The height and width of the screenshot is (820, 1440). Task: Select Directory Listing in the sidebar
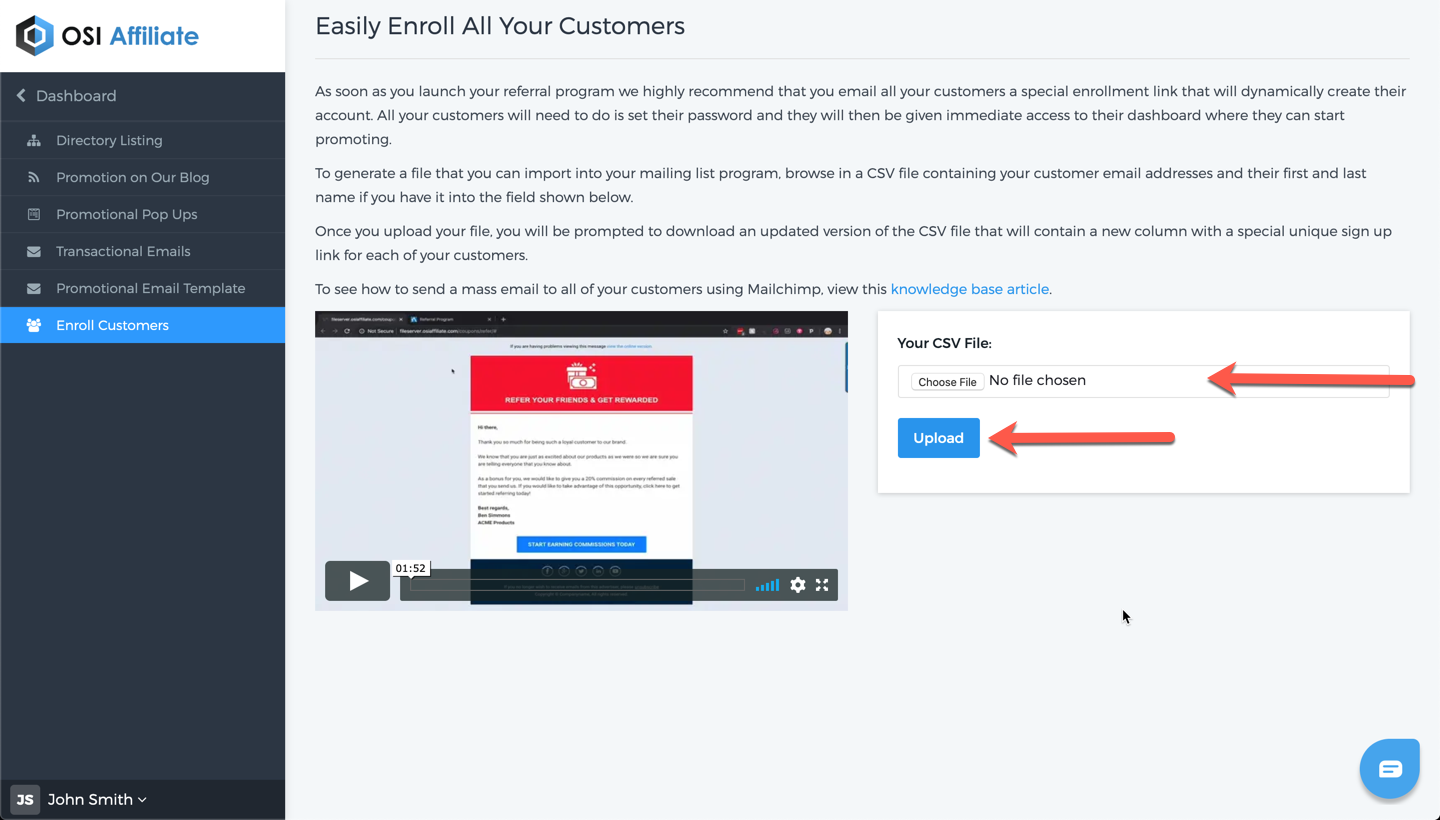coord(143,140)
